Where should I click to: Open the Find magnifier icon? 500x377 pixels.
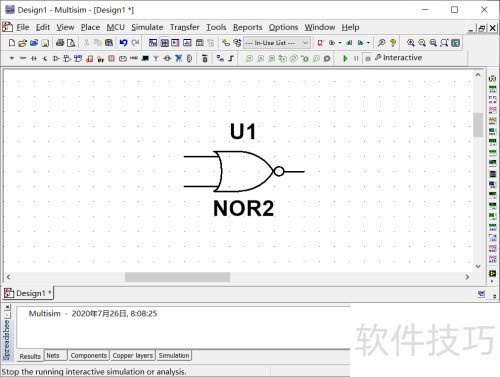381,43
